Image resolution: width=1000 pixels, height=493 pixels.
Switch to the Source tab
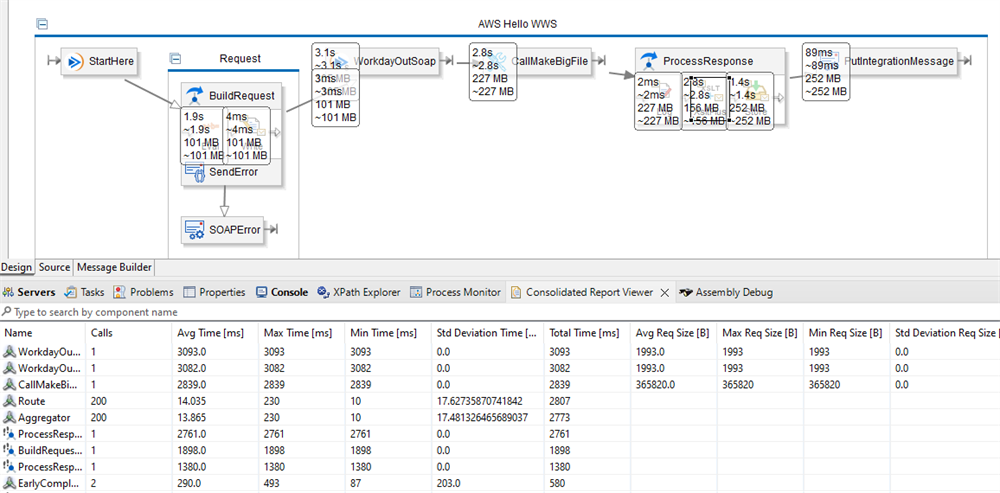[54, 267]
